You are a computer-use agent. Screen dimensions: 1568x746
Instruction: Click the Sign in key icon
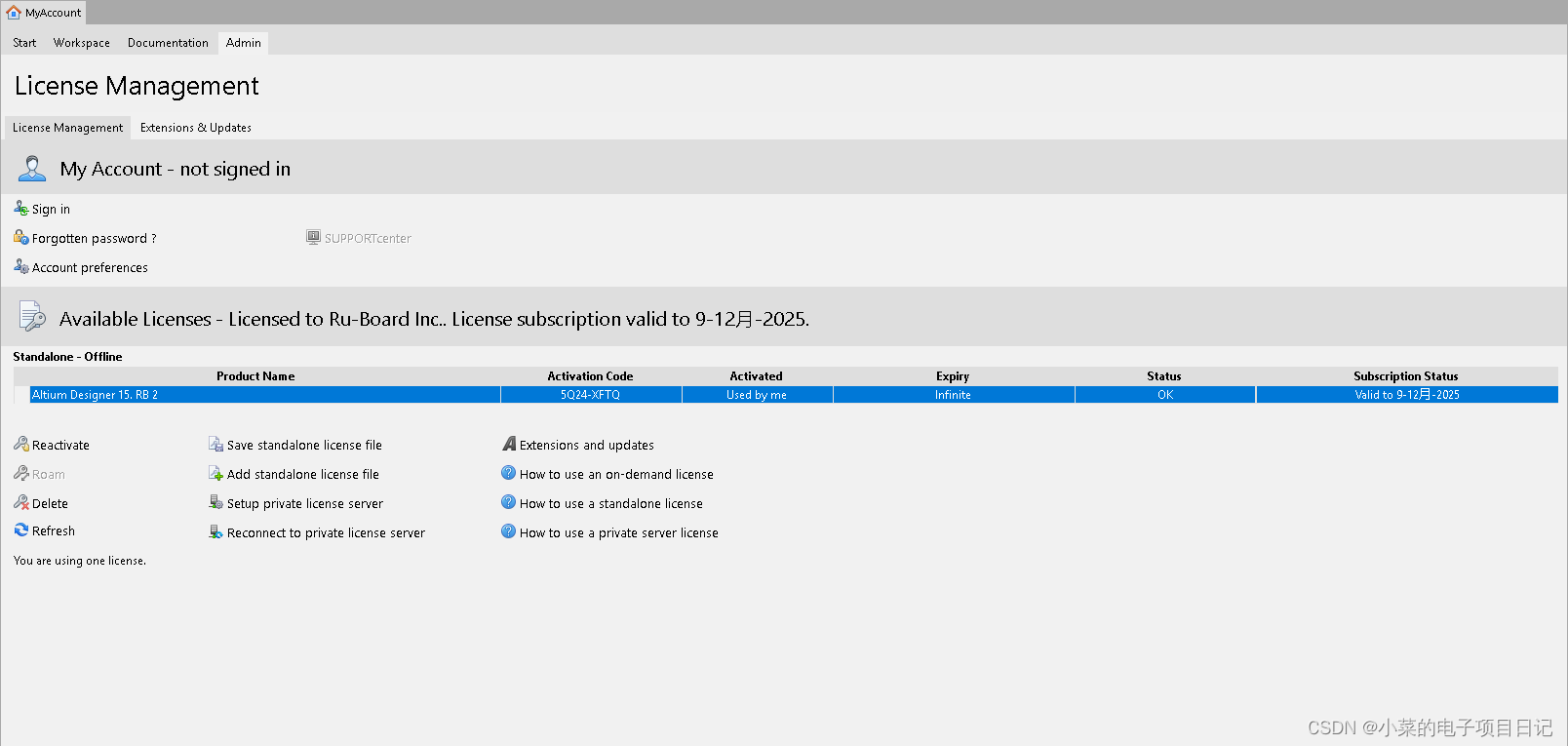coord(20,209)
